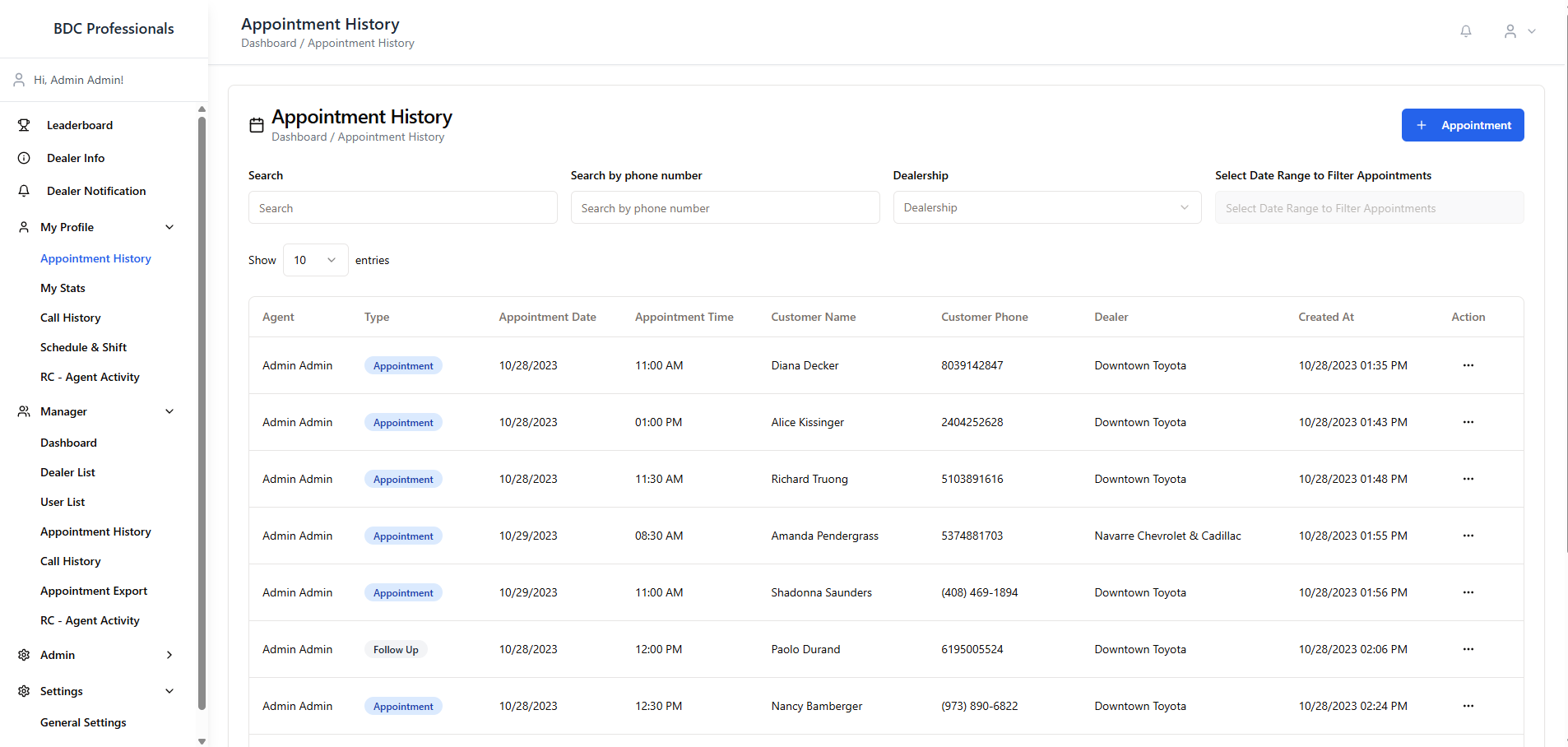Click the user icon next to Hi, Admin Admin
This screenshot has height=747, width=1568.
tap(19, 80)
